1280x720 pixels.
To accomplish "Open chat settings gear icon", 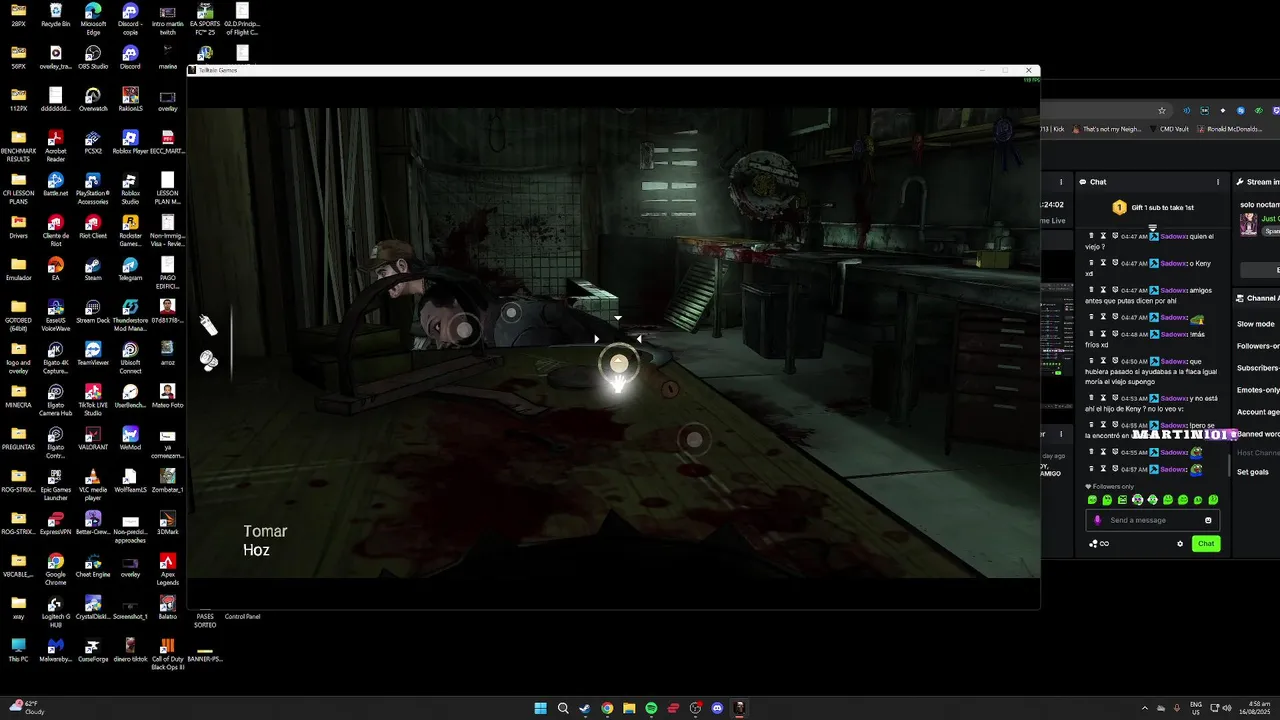I will click(1180, 544).
